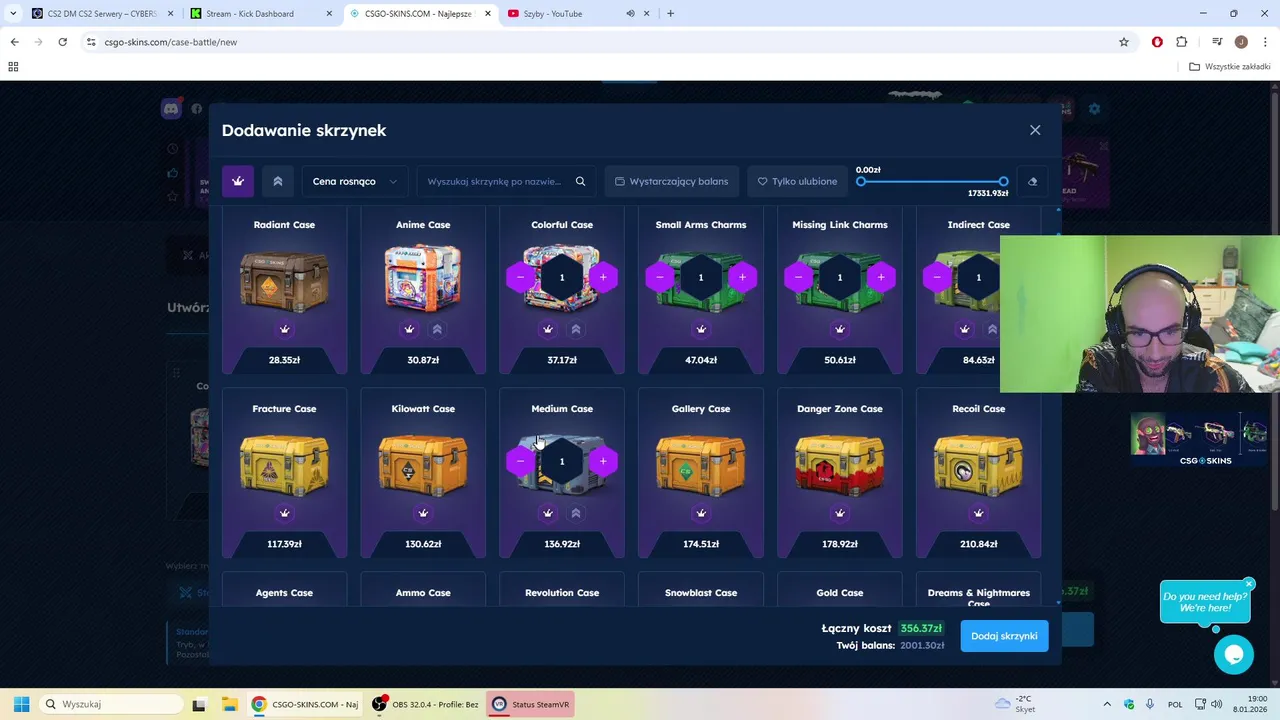Click the crown icon under Small Arms Charms
This screenshot has width=1280, height=720.
point(701,329)
